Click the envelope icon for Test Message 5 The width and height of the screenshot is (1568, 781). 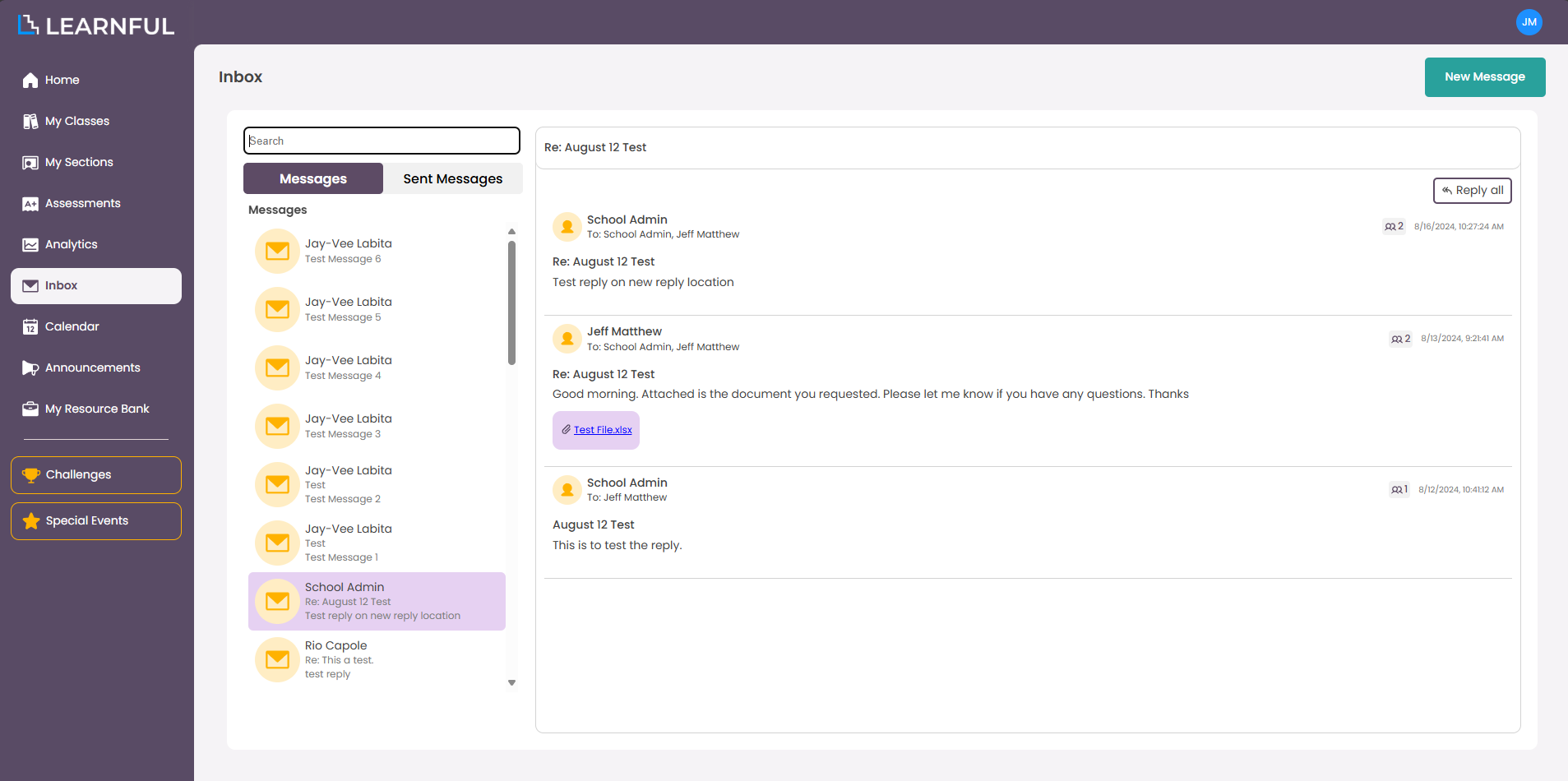[x=277, y=309]
